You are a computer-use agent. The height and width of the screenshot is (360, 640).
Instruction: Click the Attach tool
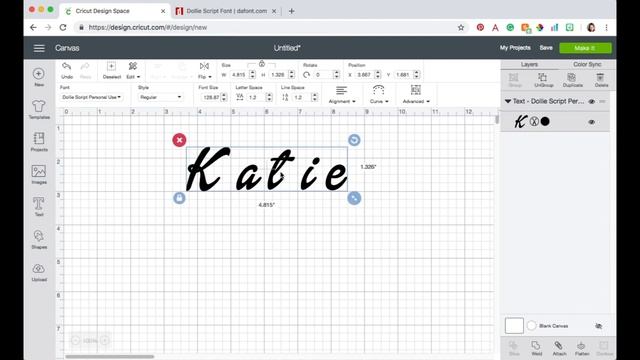pos(558,346)
